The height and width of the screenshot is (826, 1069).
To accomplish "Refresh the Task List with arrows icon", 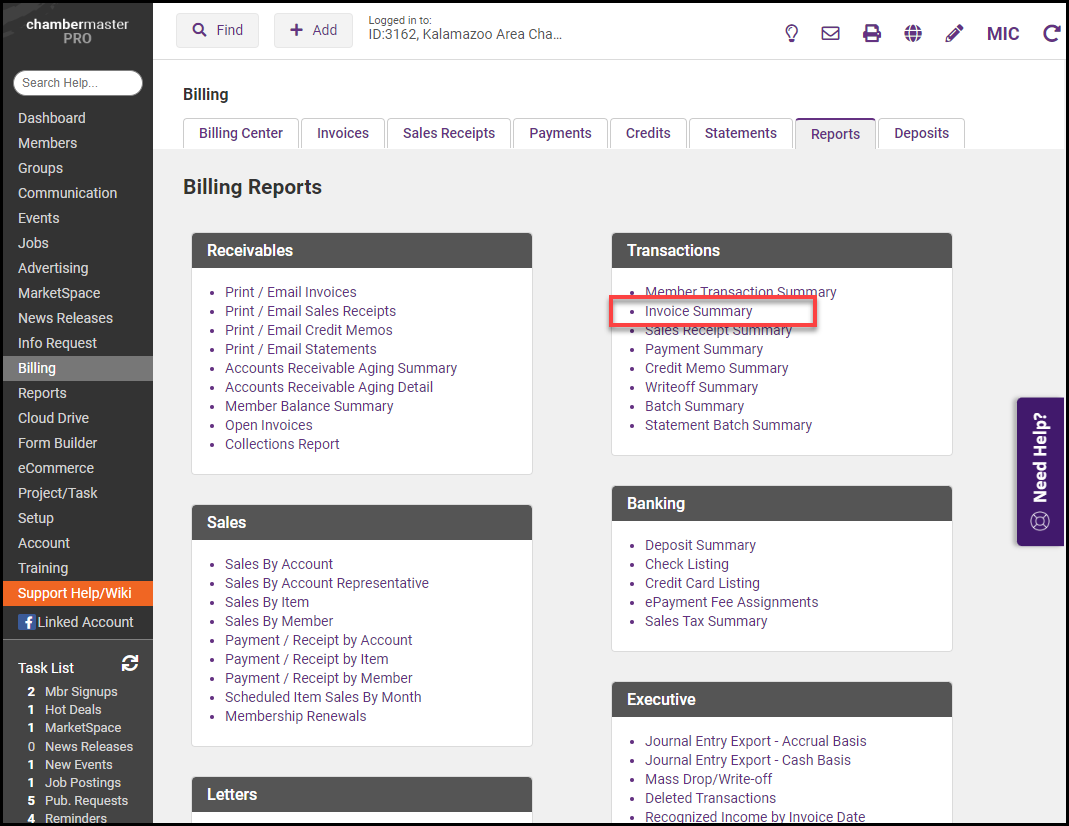I will coord(130,663).
